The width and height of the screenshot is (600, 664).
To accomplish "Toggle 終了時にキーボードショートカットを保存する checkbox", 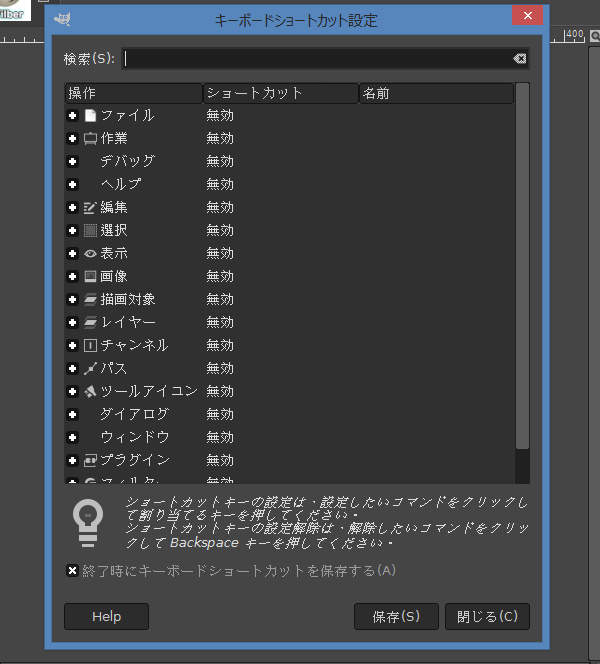I will pyautogui.click(x=72, y=570).
